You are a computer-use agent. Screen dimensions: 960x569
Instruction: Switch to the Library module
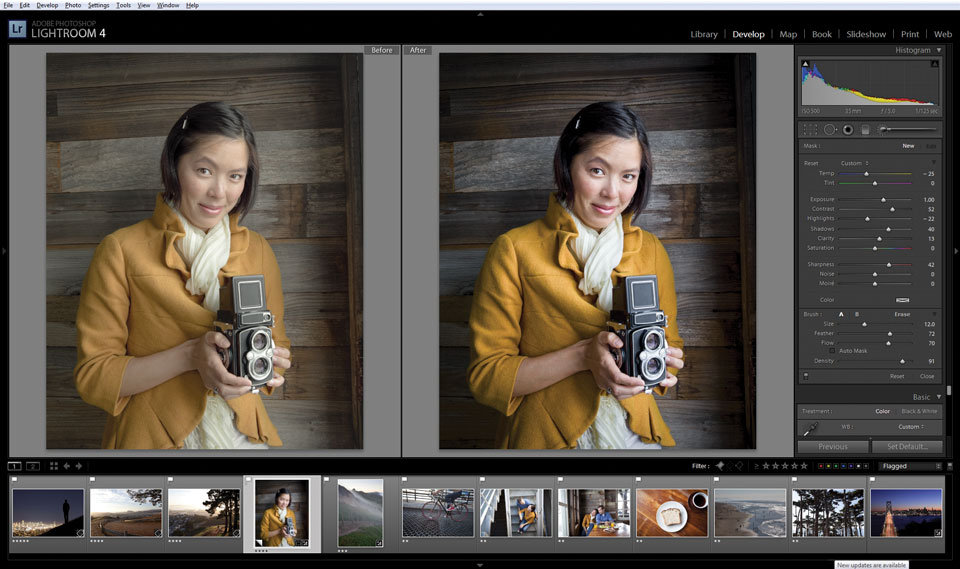pyautogui.click(x=703, y=34)
